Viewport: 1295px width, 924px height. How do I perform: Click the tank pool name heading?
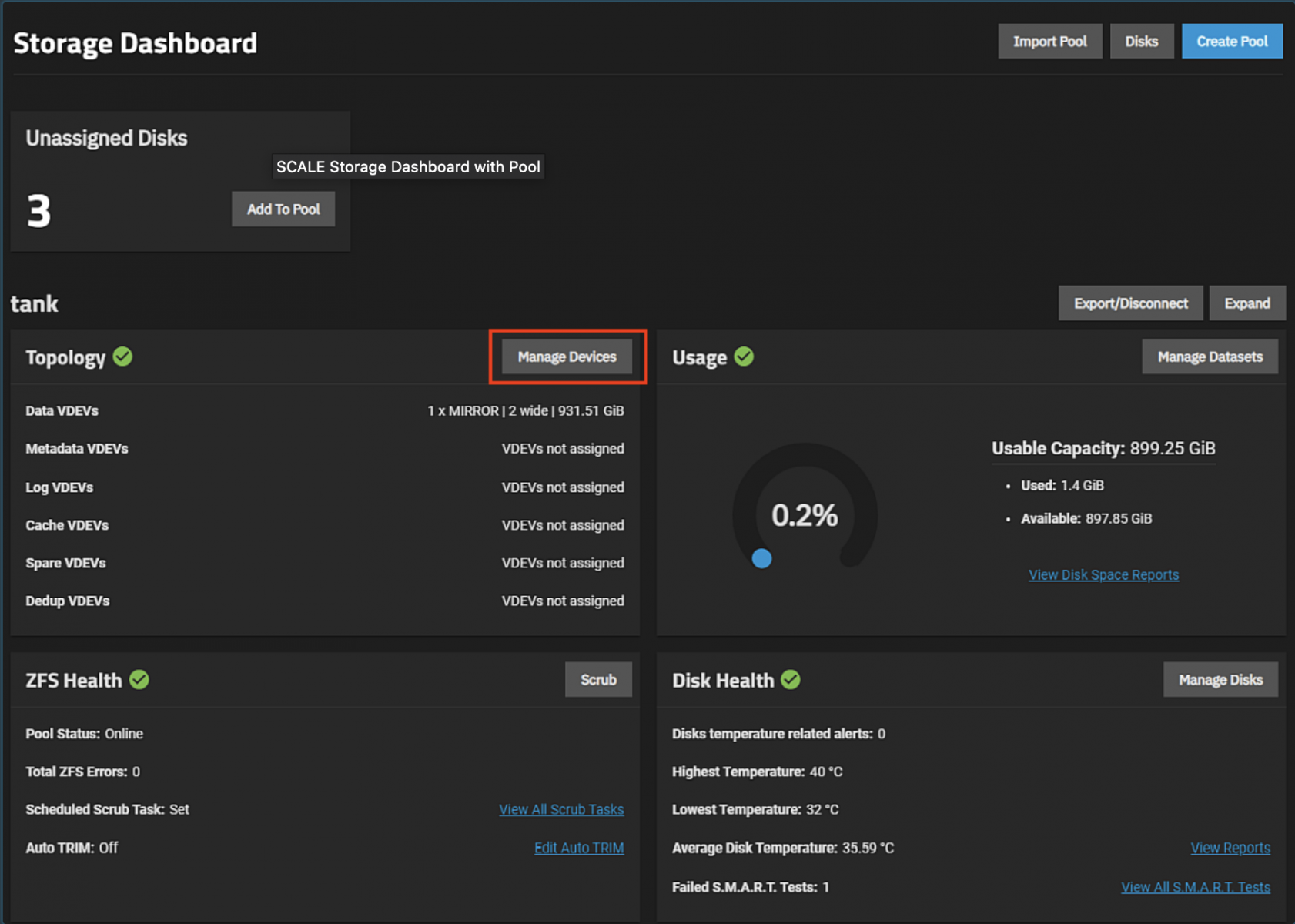(x=34, y=303)
